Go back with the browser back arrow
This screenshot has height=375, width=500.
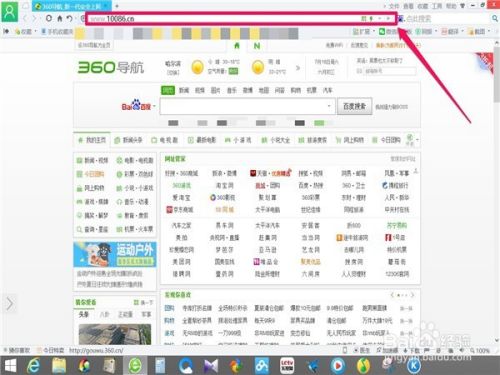(25, 18)
